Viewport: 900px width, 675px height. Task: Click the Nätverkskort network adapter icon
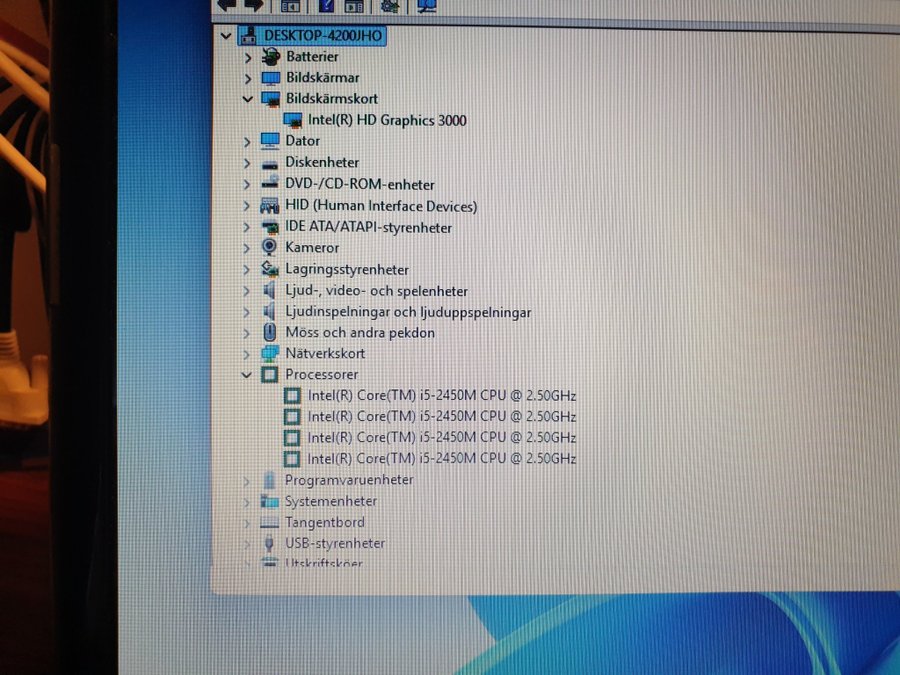pyautogui.click(x=269, y=354)
